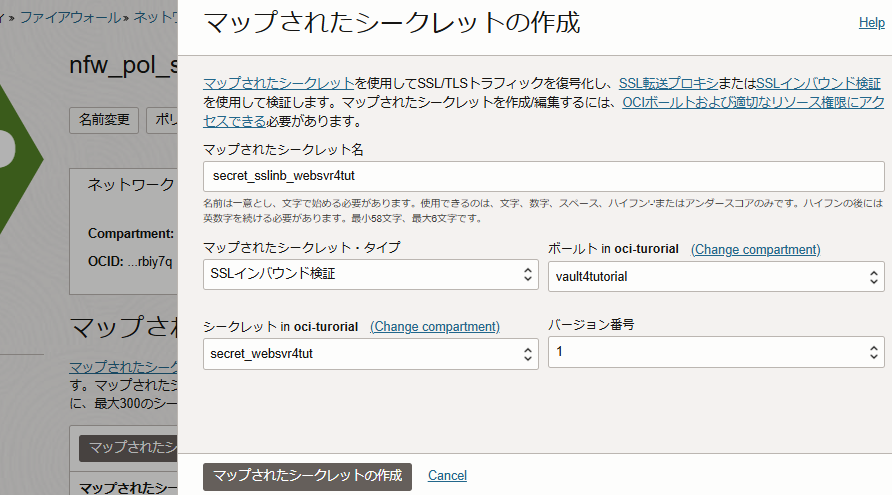Click the ネットワーク breadcrumb item

pos(155,17)
